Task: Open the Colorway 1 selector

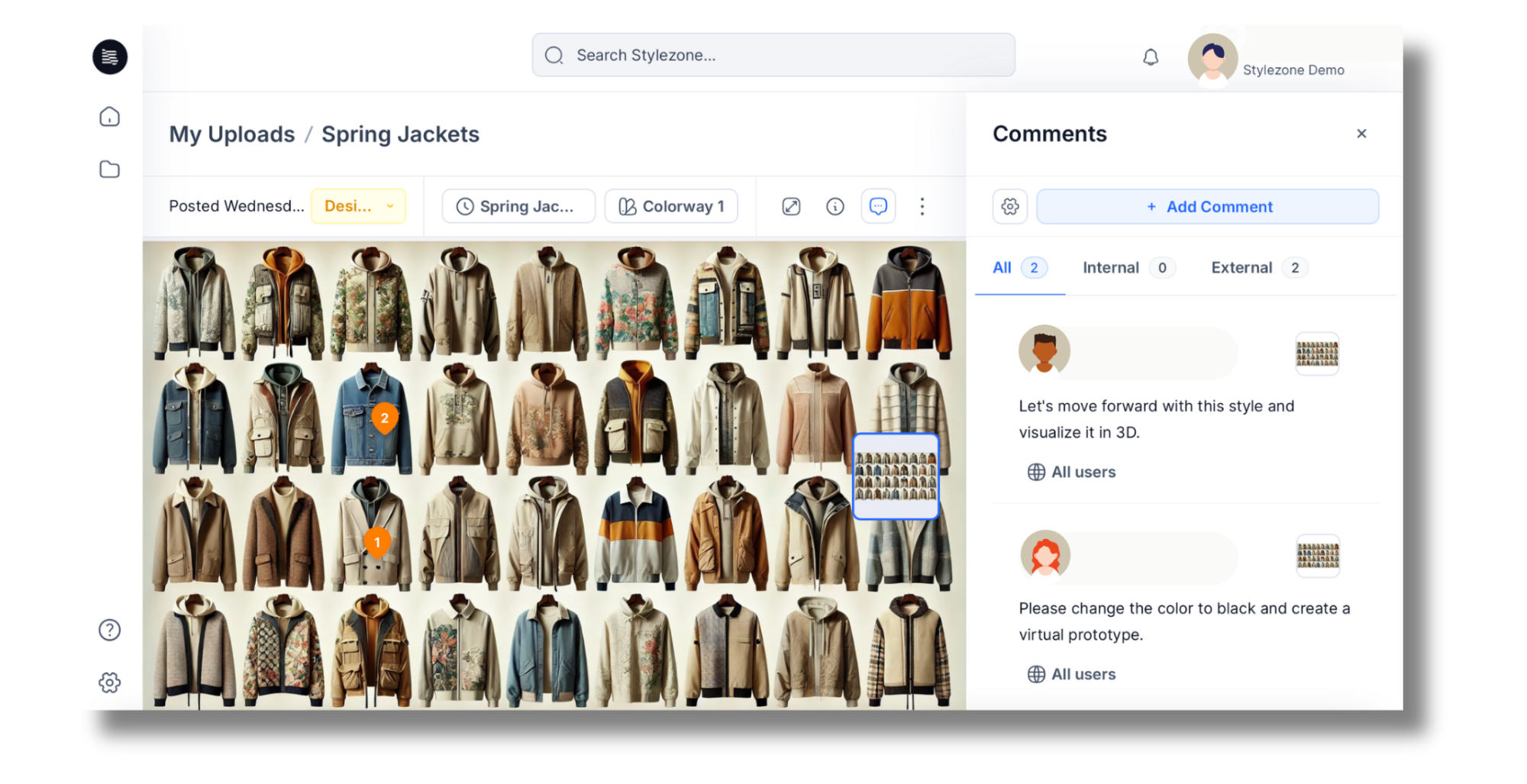Action: [671, 207]
